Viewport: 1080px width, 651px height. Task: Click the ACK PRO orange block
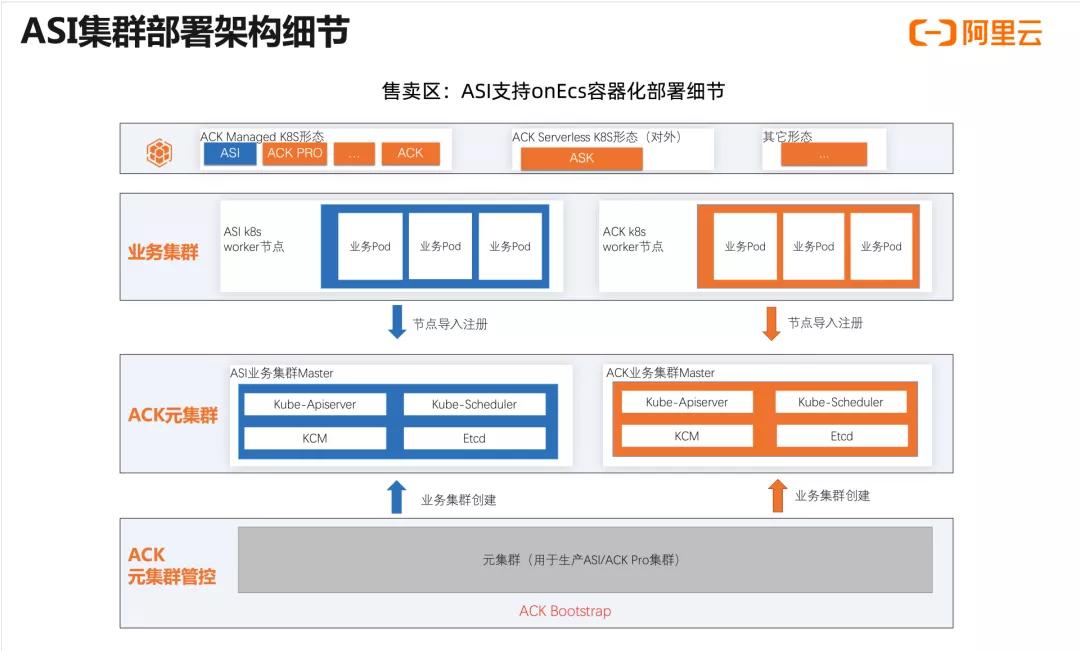pyautogui.click(x=294, y=153)
